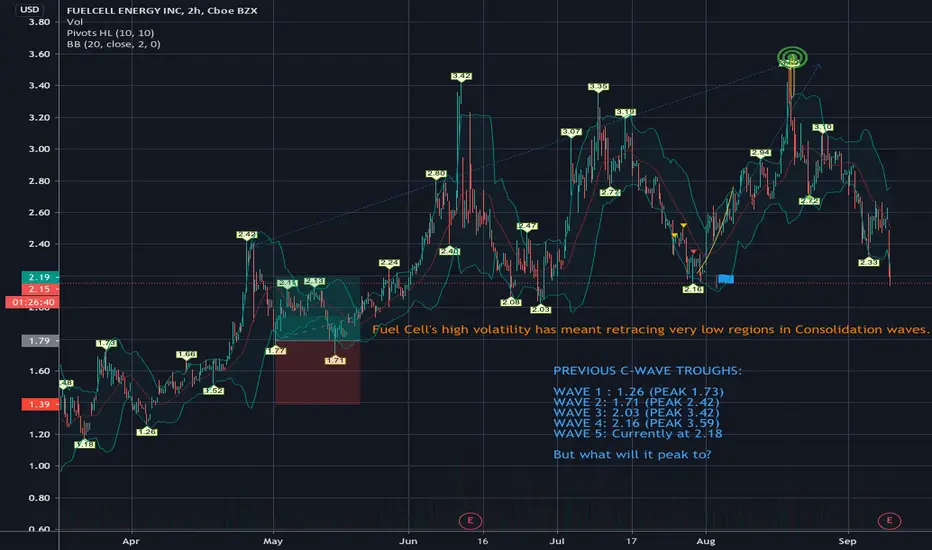The height and width of the screenshot is (550, 932).
Task: Select the 'WAVE 5: Currently at 2.18' line
Action: point(638,433)
